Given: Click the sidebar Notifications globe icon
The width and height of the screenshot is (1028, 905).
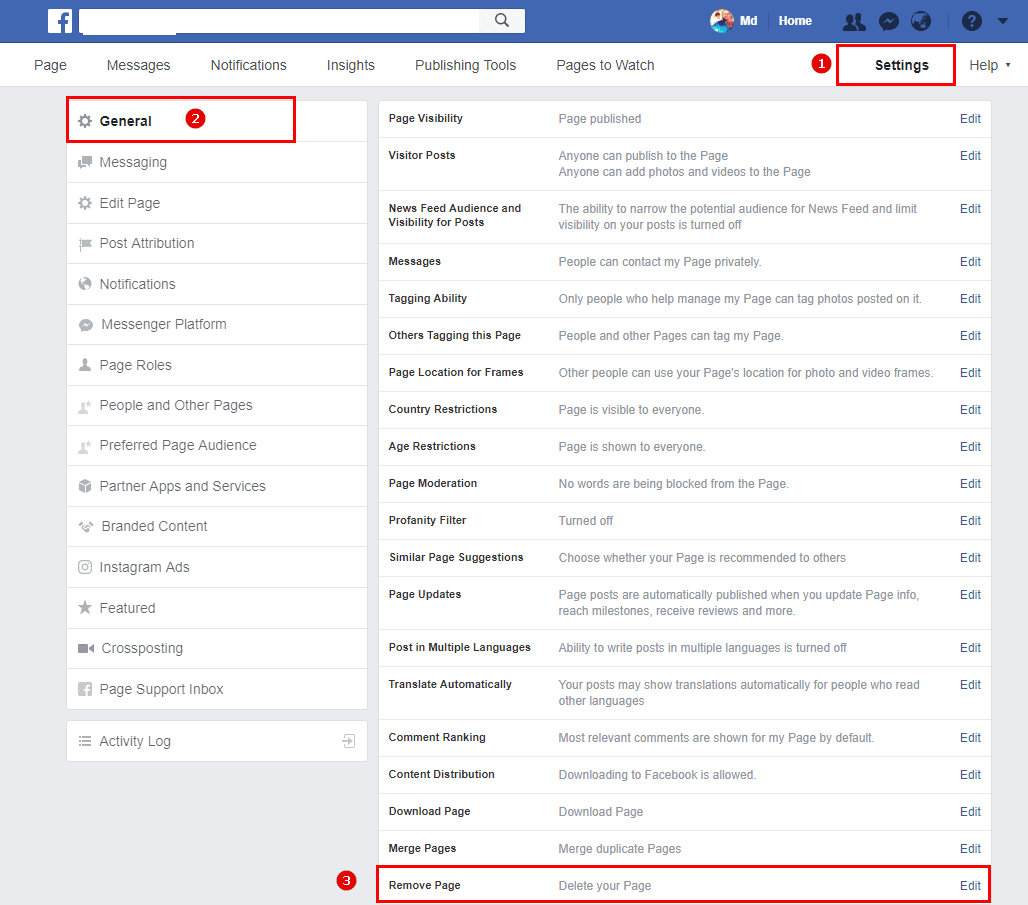Looking at the screenshot, I should [x=85, y=284].
